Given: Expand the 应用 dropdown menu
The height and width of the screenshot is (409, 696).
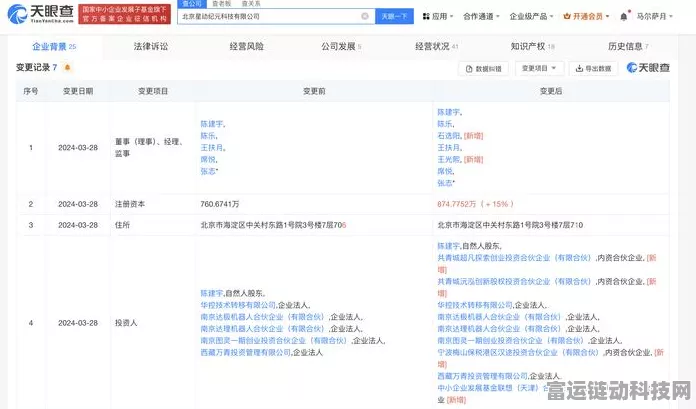Looking at the screenshot, I should point(437,16).
